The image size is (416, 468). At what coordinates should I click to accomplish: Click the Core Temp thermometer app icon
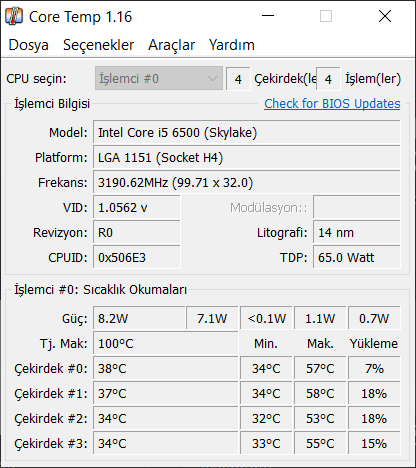[14, 16]
